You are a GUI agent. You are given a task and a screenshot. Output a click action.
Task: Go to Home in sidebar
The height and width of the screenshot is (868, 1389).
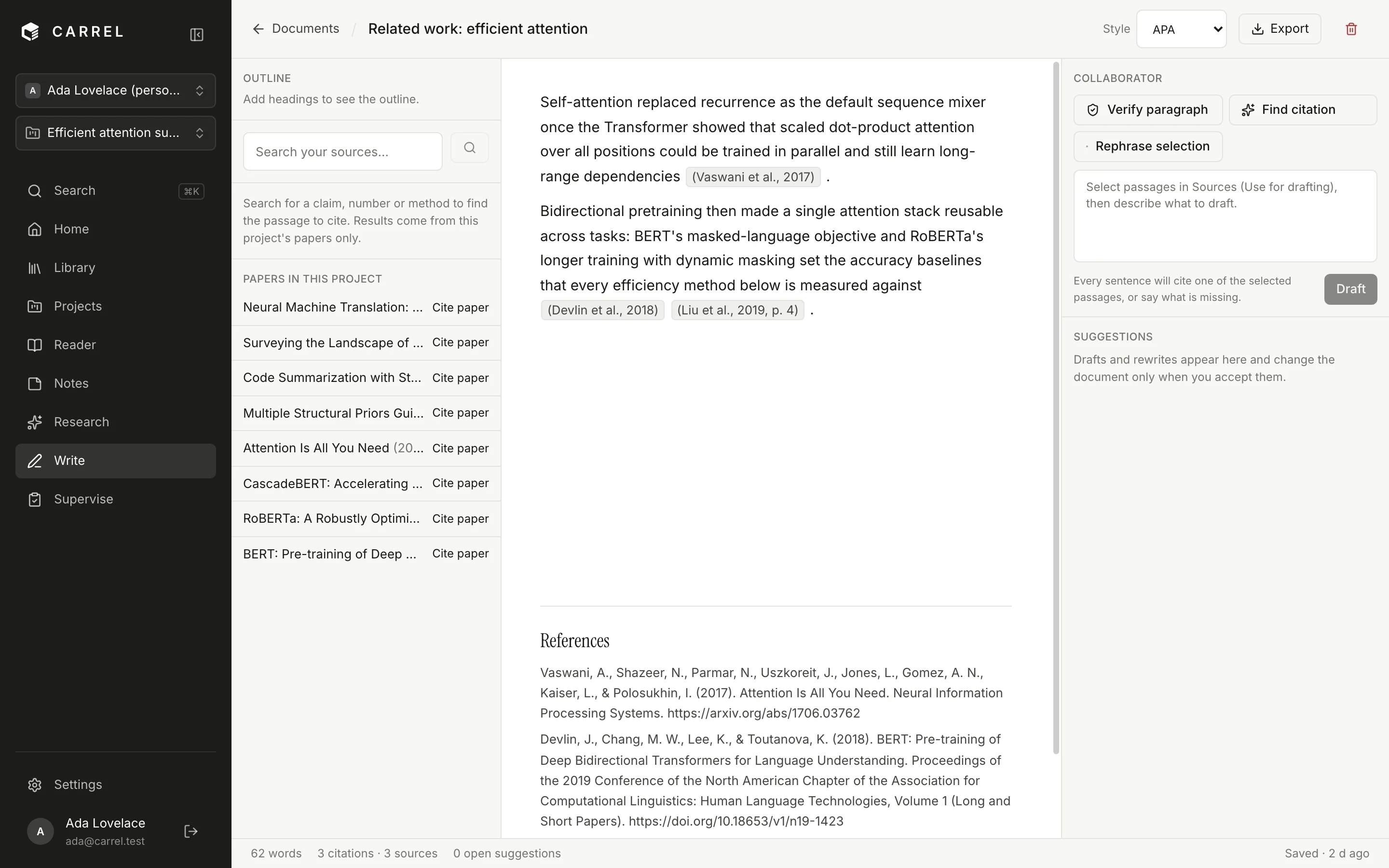click(x=115, y=229)
